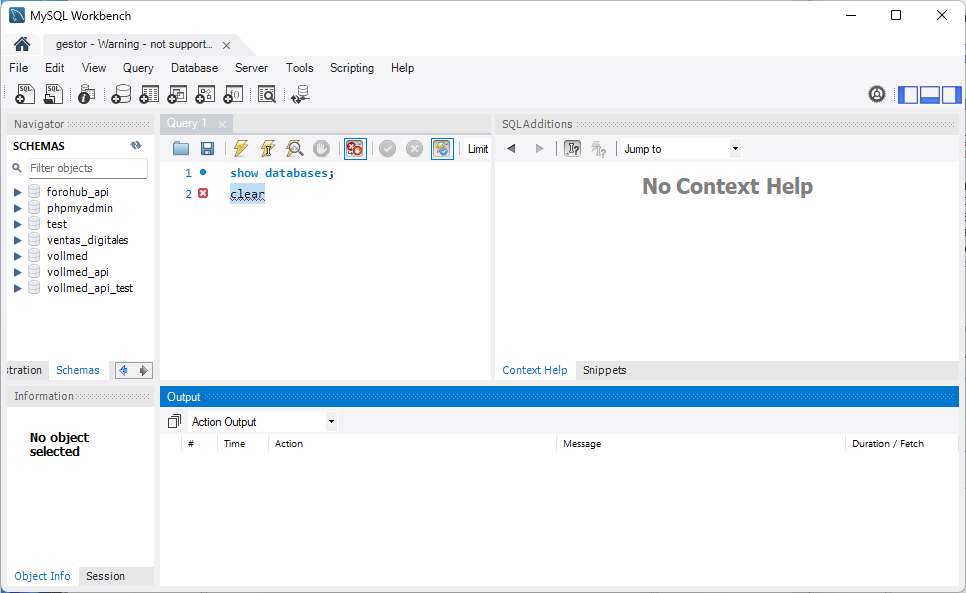
Task: Commit the current transaction
Action: (388, 148)
